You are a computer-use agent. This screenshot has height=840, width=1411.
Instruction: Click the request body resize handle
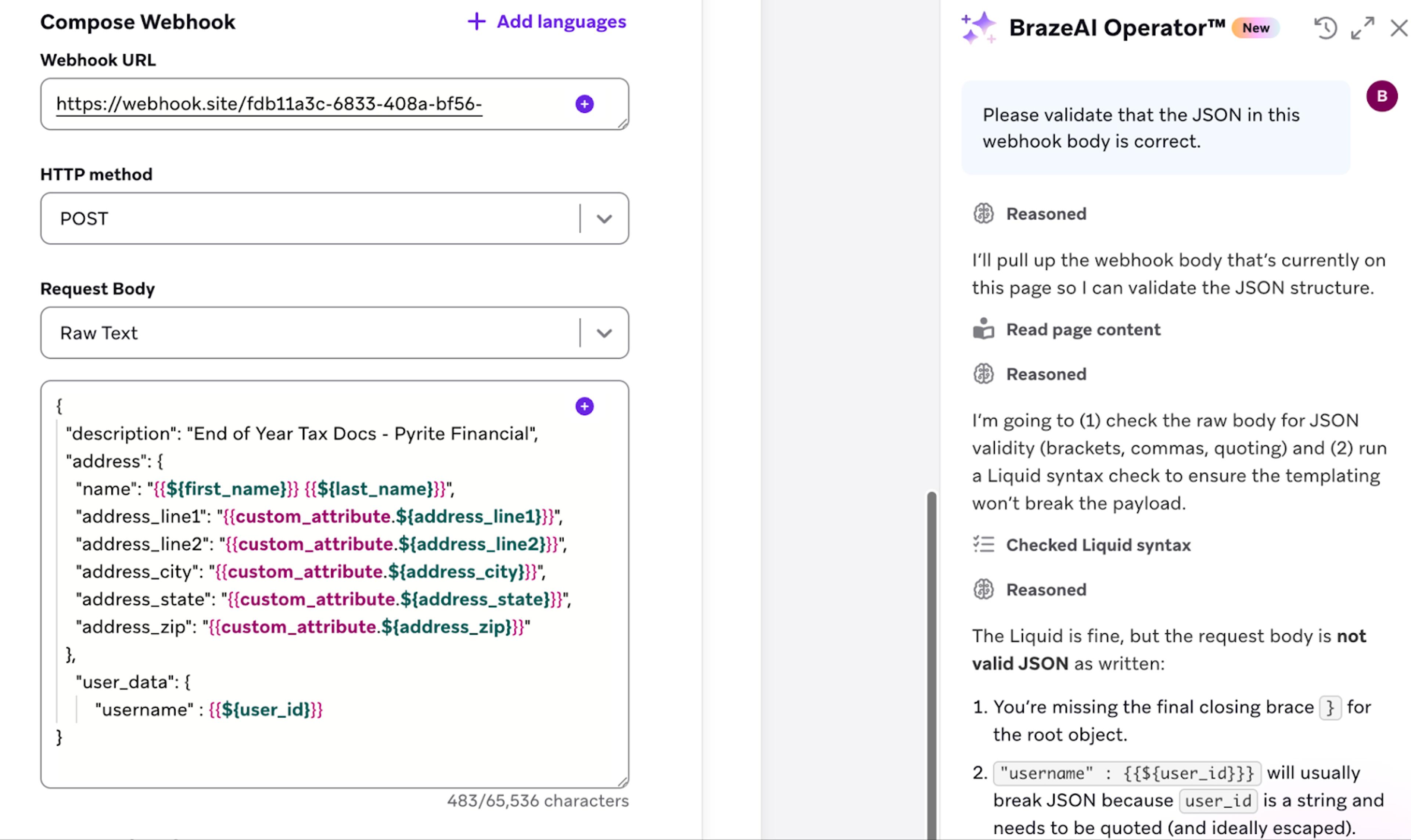[x=623, y=782]
